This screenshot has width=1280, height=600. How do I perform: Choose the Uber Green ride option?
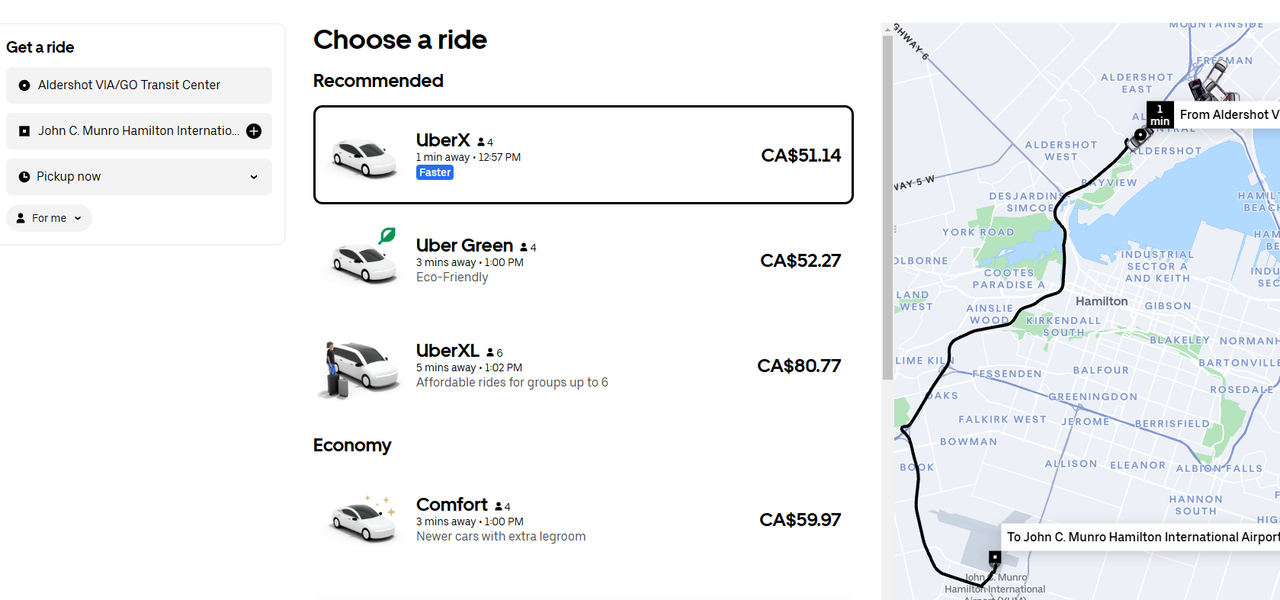point(583,260)
